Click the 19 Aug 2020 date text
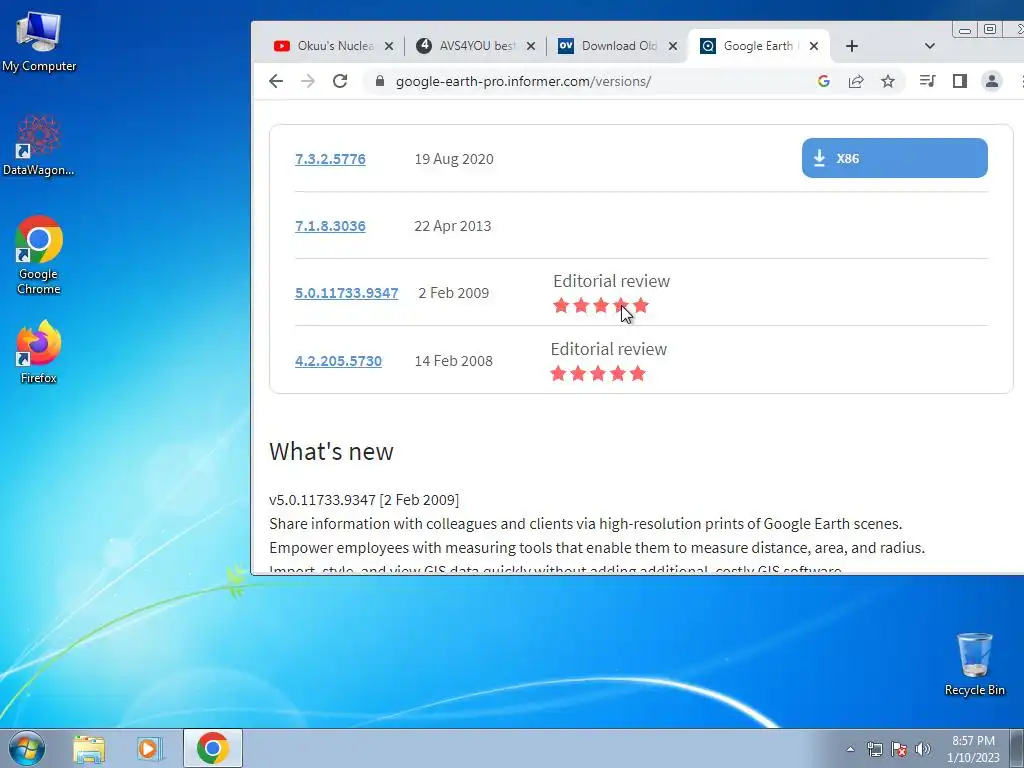The height and width of the screenshot is (768, 1024). pyautogui.click(x=454, y=159)
